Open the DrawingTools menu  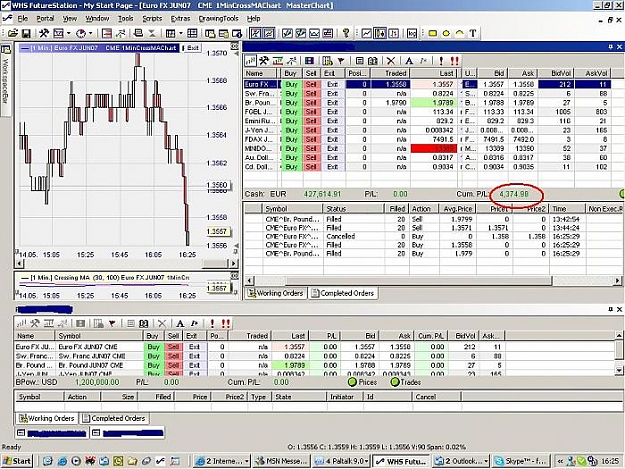[218, 18]
